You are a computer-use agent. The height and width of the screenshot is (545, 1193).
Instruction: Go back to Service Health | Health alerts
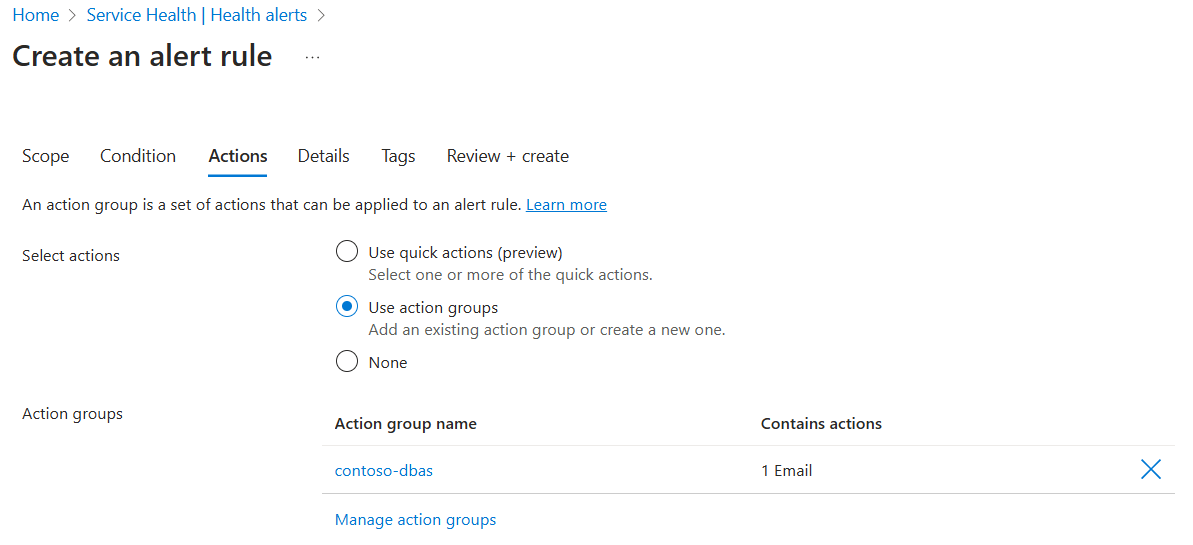(196, 15)
